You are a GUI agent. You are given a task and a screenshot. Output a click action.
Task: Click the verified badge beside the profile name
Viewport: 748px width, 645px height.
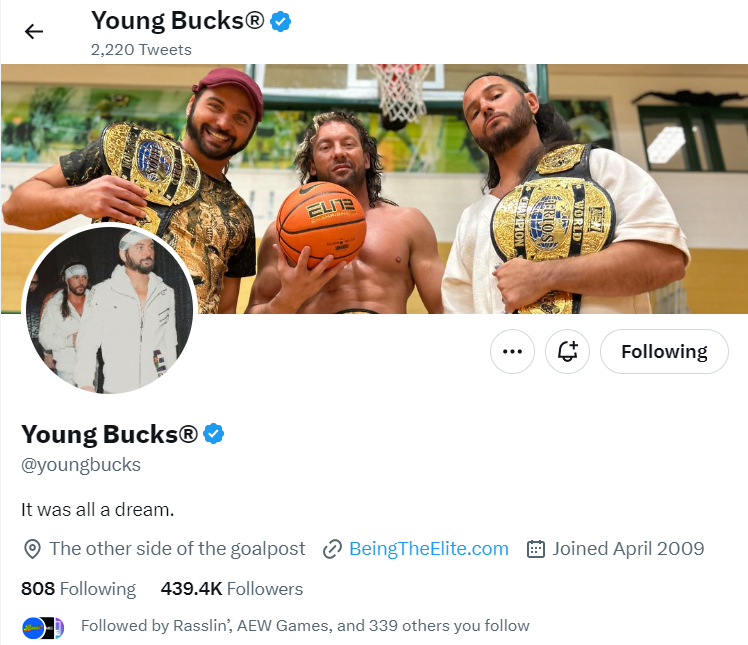click(214, 433)
